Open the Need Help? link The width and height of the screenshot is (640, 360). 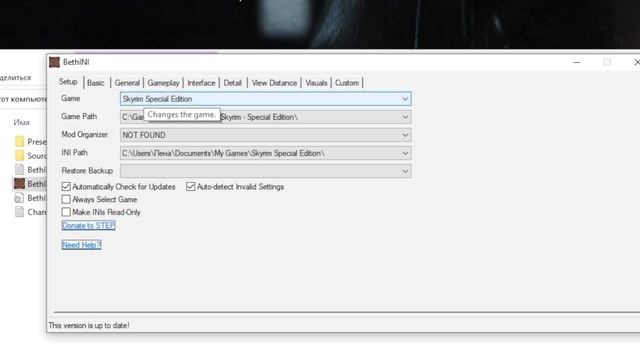(x=81, y=245)
